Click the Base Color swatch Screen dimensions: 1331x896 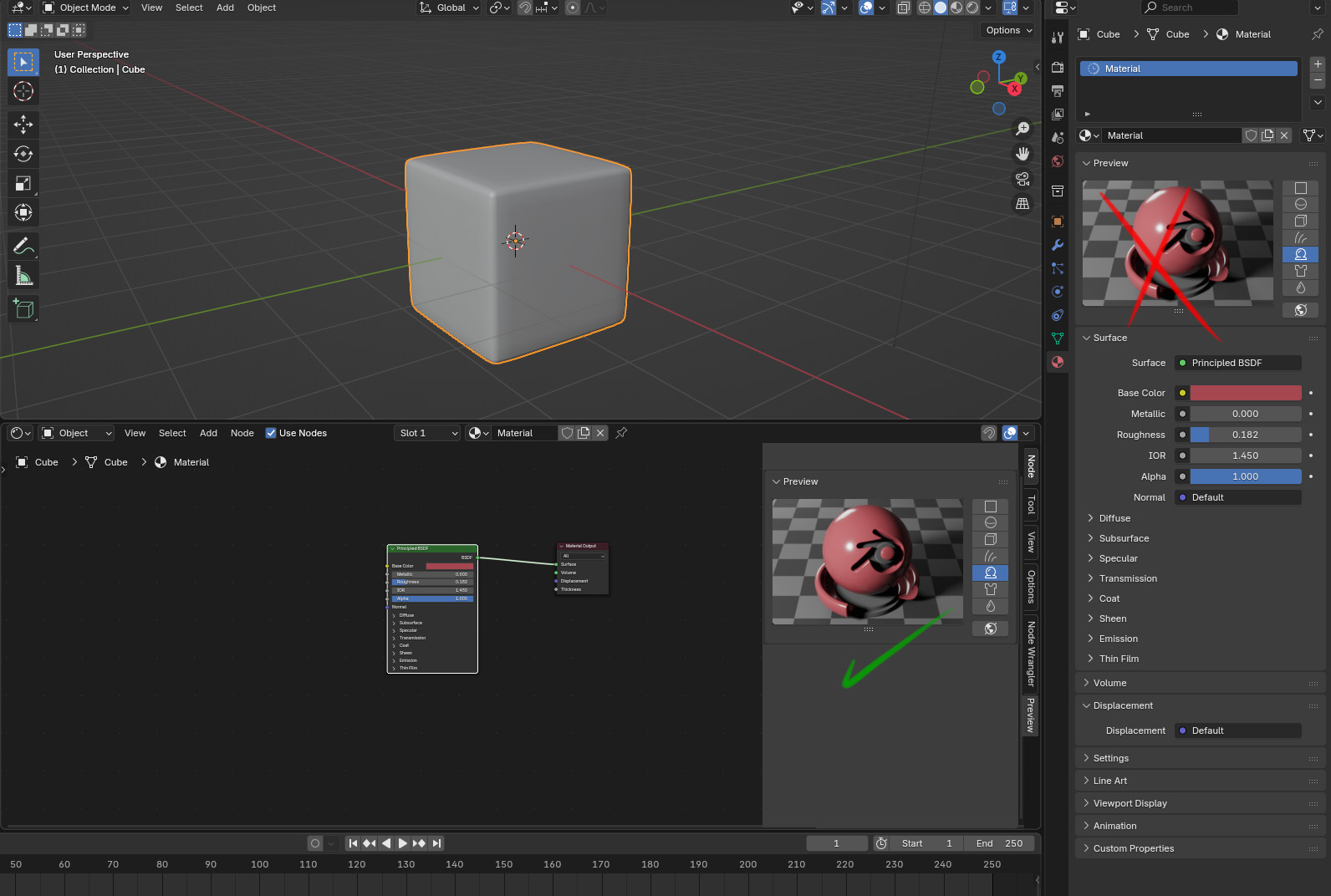tap(1246, 393)
